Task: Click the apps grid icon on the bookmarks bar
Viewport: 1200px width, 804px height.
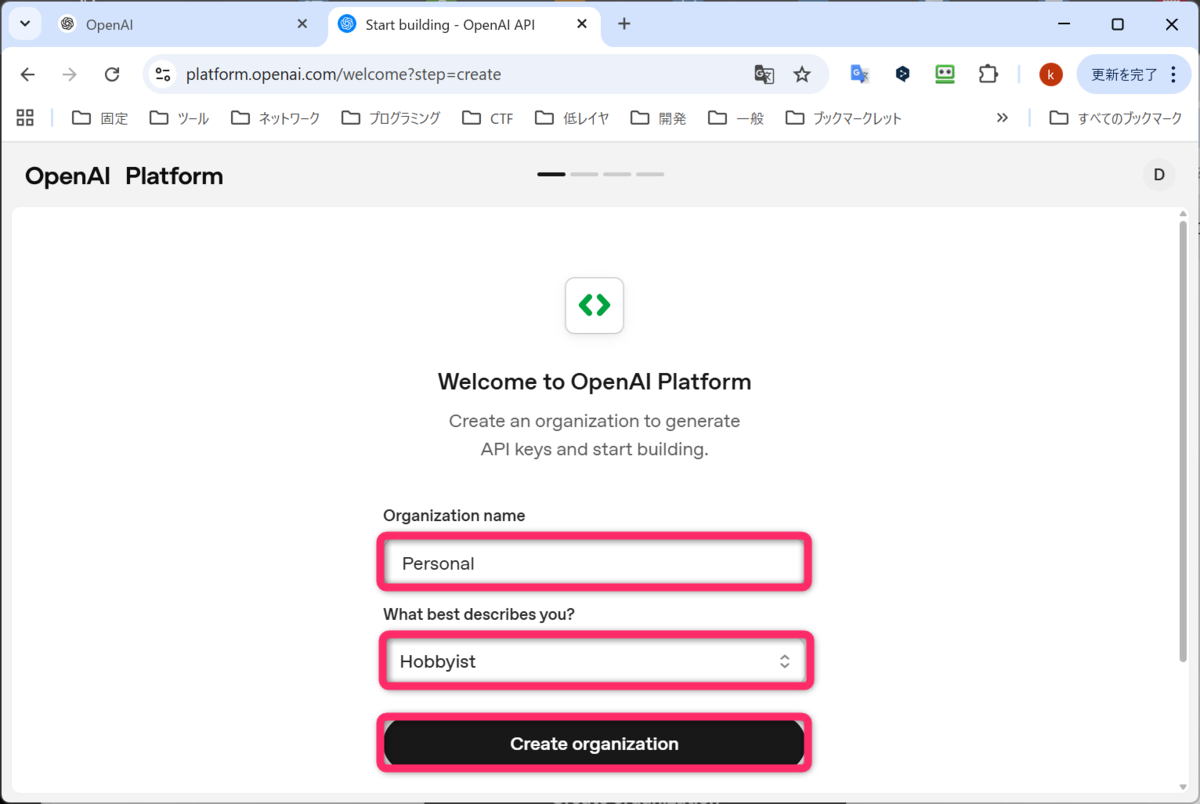Action: (25, 117)
